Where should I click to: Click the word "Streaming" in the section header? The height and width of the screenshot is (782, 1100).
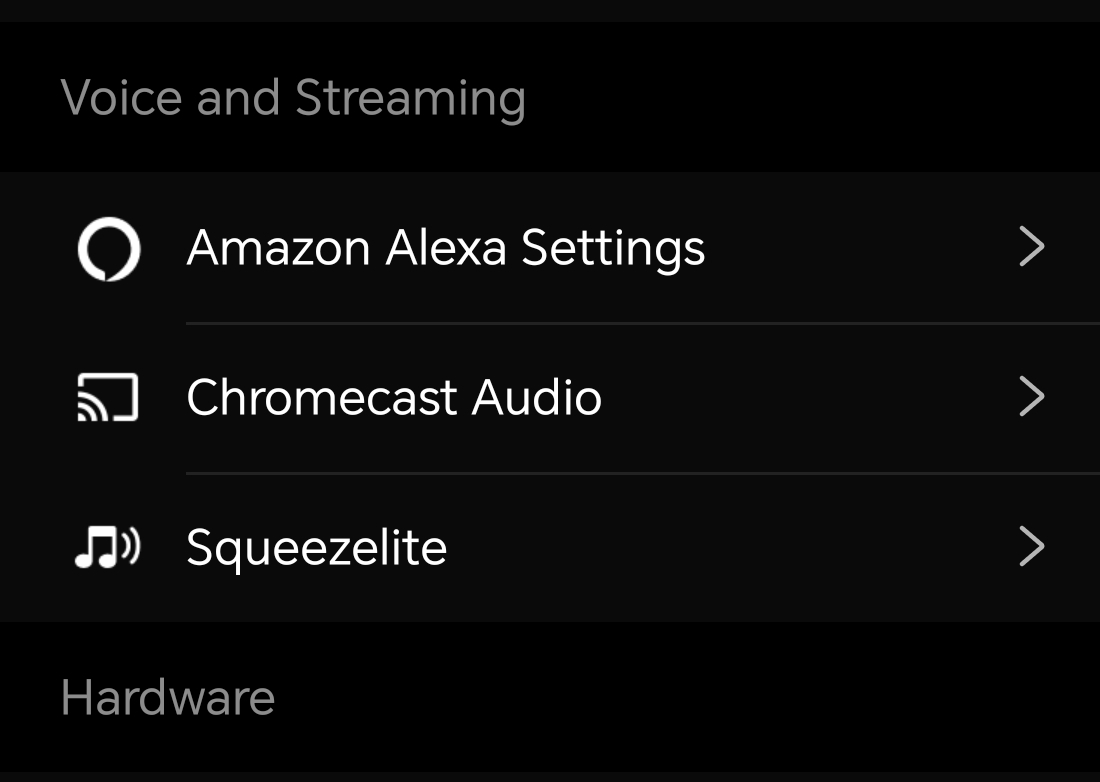pyautogui.click(x=410, y=98)
